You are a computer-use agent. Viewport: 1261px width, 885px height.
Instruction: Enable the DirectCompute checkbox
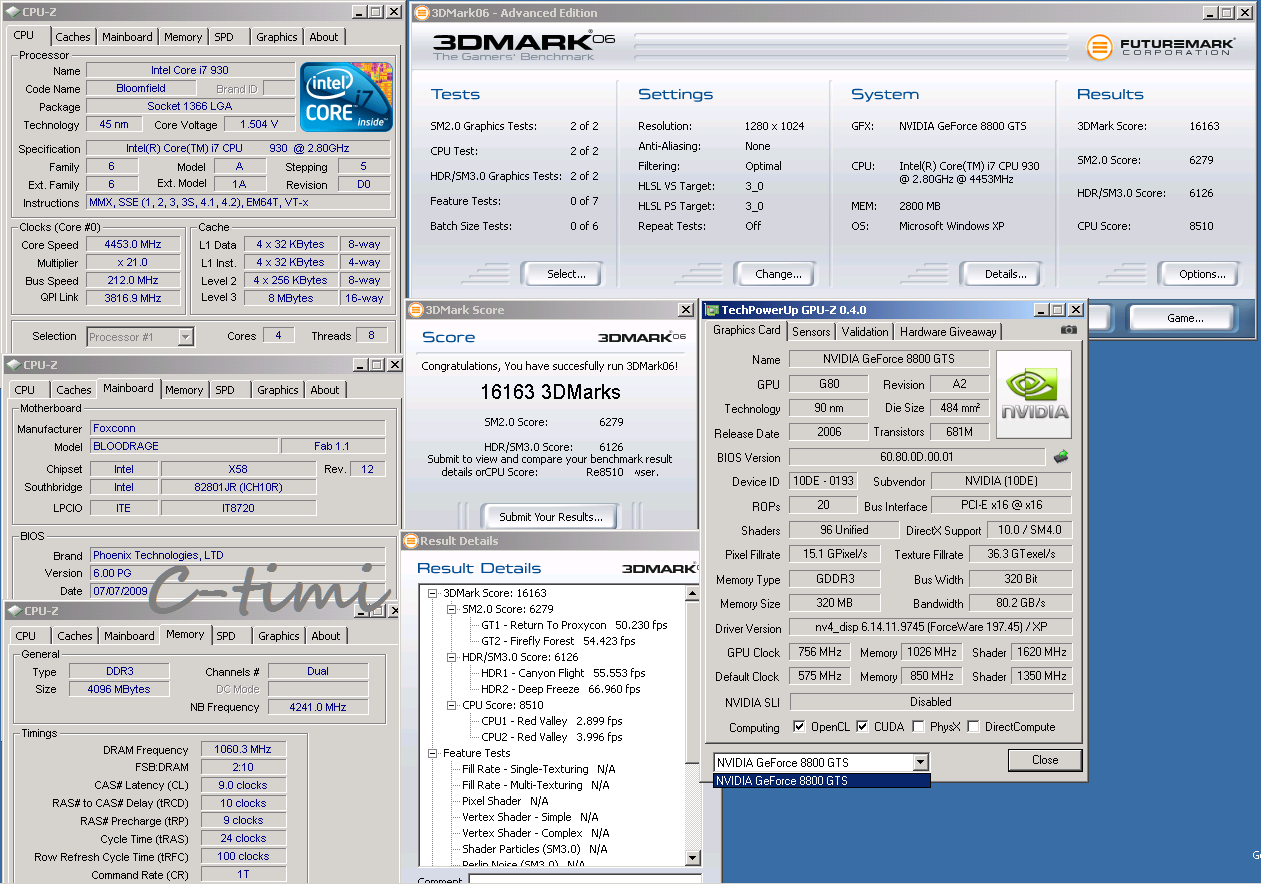[x=974, y=727]
